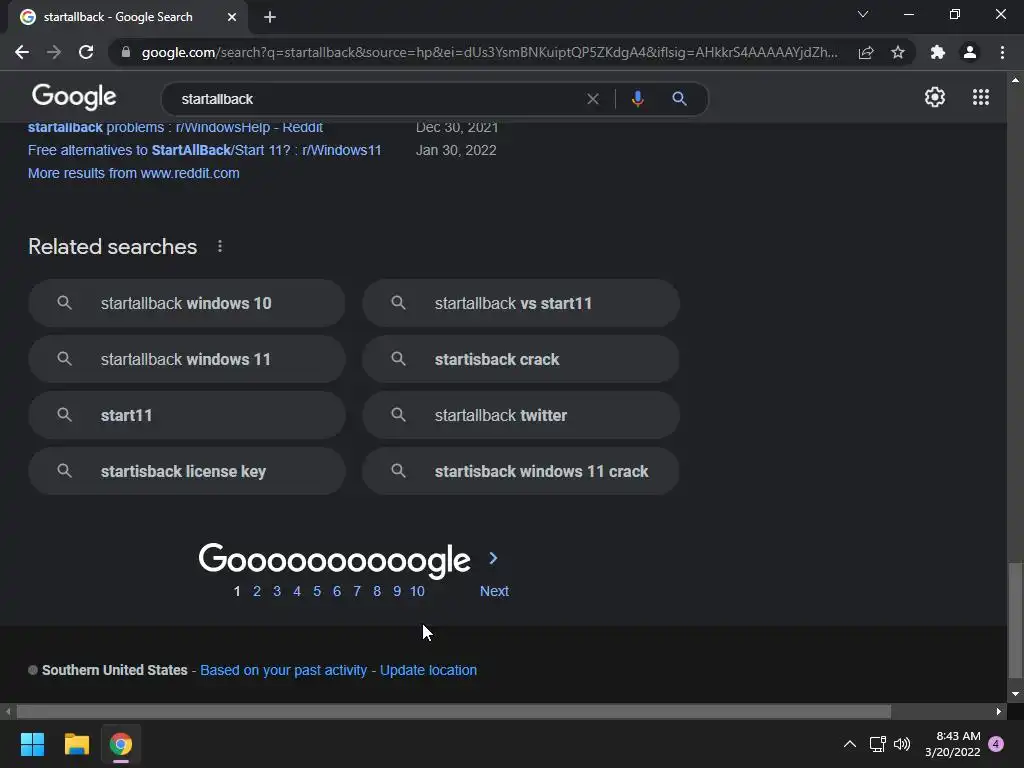View site info via the lock icon
Image resolution: width=1024 pixels, height=768 pixels.
coord(126,52)
